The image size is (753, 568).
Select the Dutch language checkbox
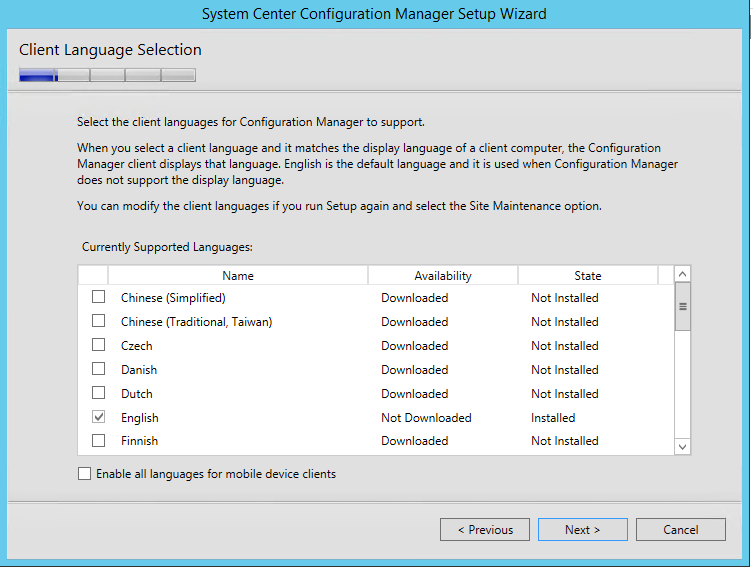click(x=98, y=393)
